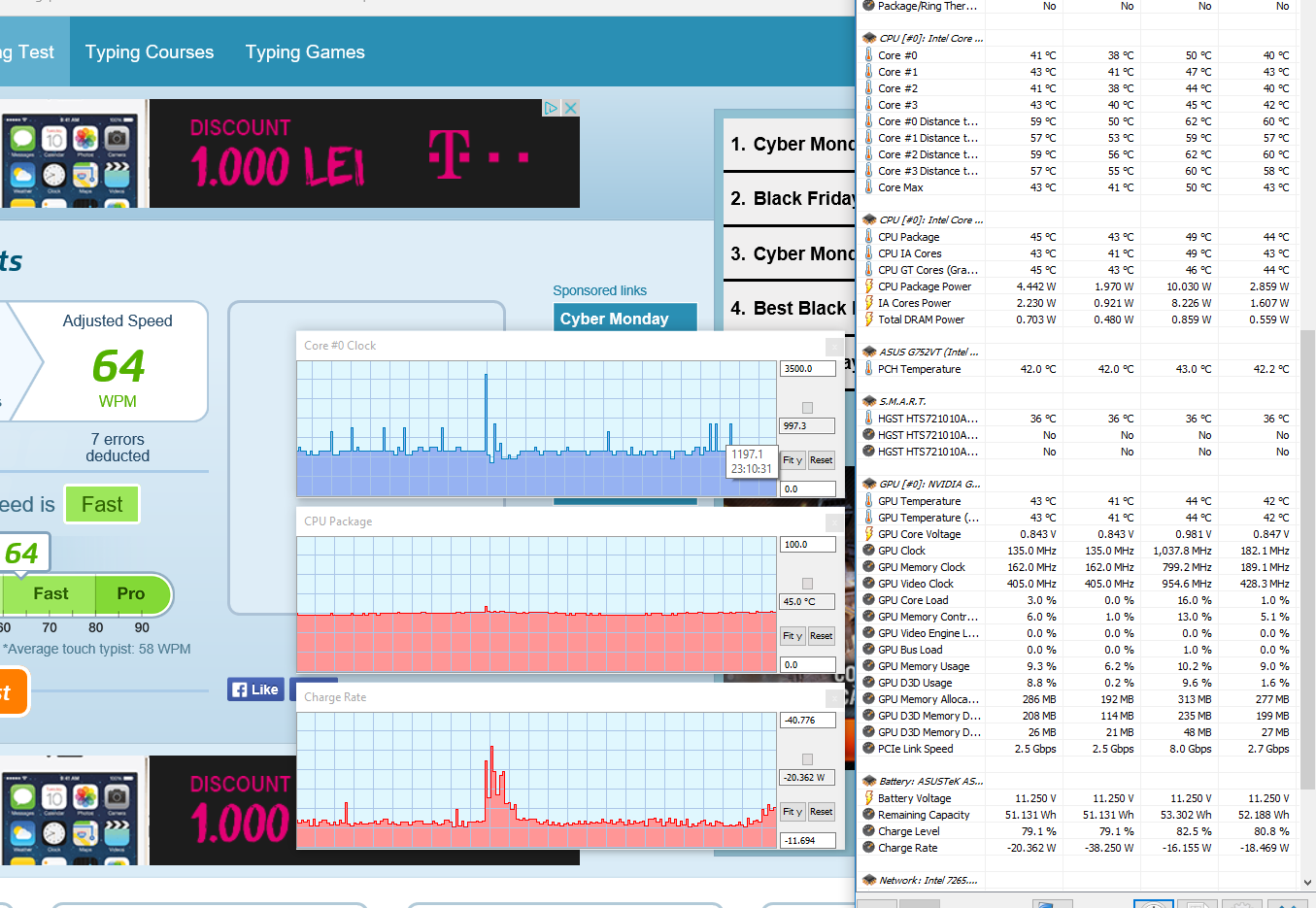Screen dimensions: 1316x908
Task: Click the Facebook icon on the Like button
Action: coord(240,689)
